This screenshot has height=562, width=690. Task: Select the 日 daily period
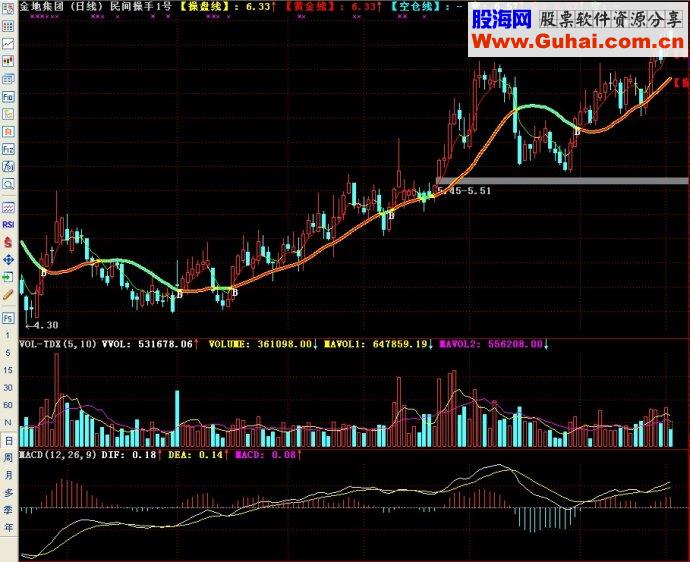coord(8,441)
